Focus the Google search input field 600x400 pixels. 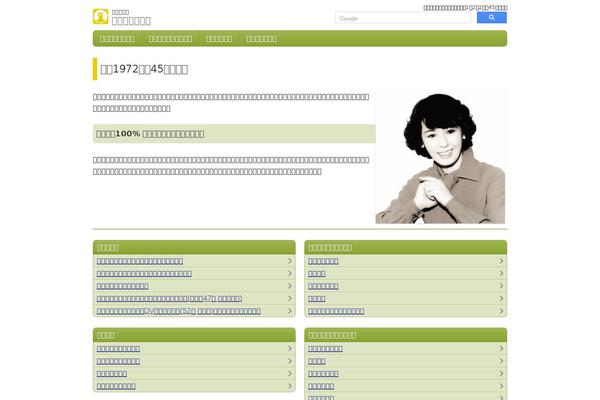coord(403,18)
